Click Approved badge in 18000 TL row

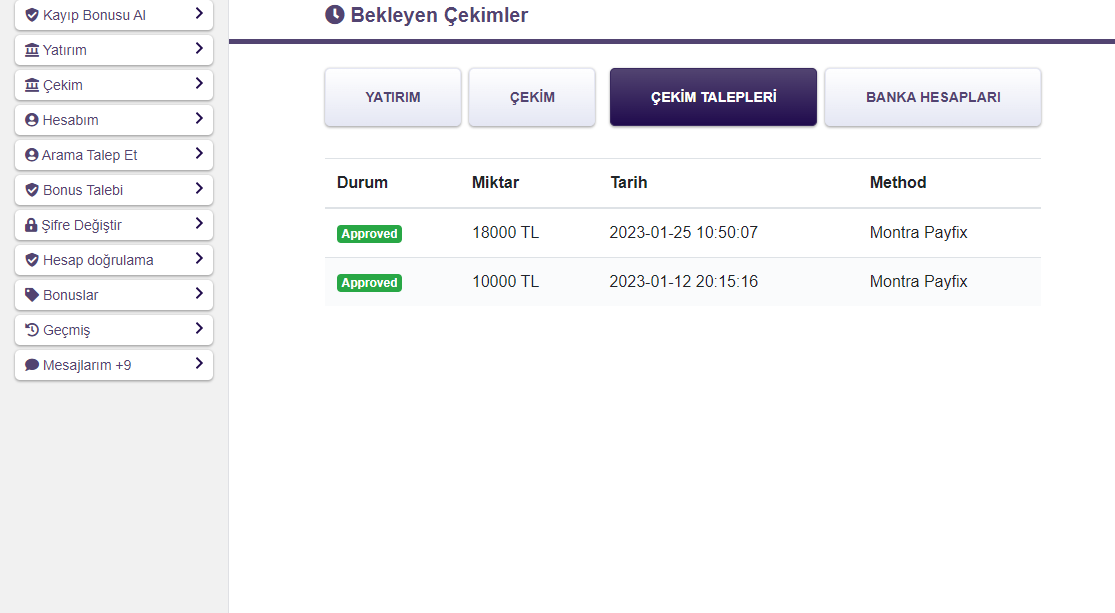tap(369, 233)
